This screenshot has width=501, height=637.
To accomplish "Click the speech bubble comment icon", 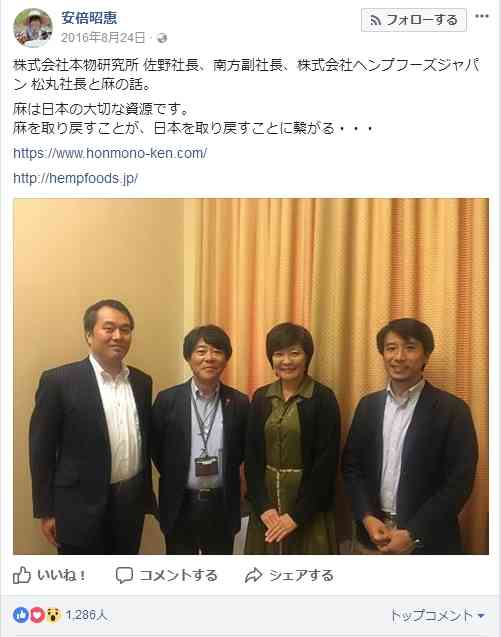I will [124, 575].
